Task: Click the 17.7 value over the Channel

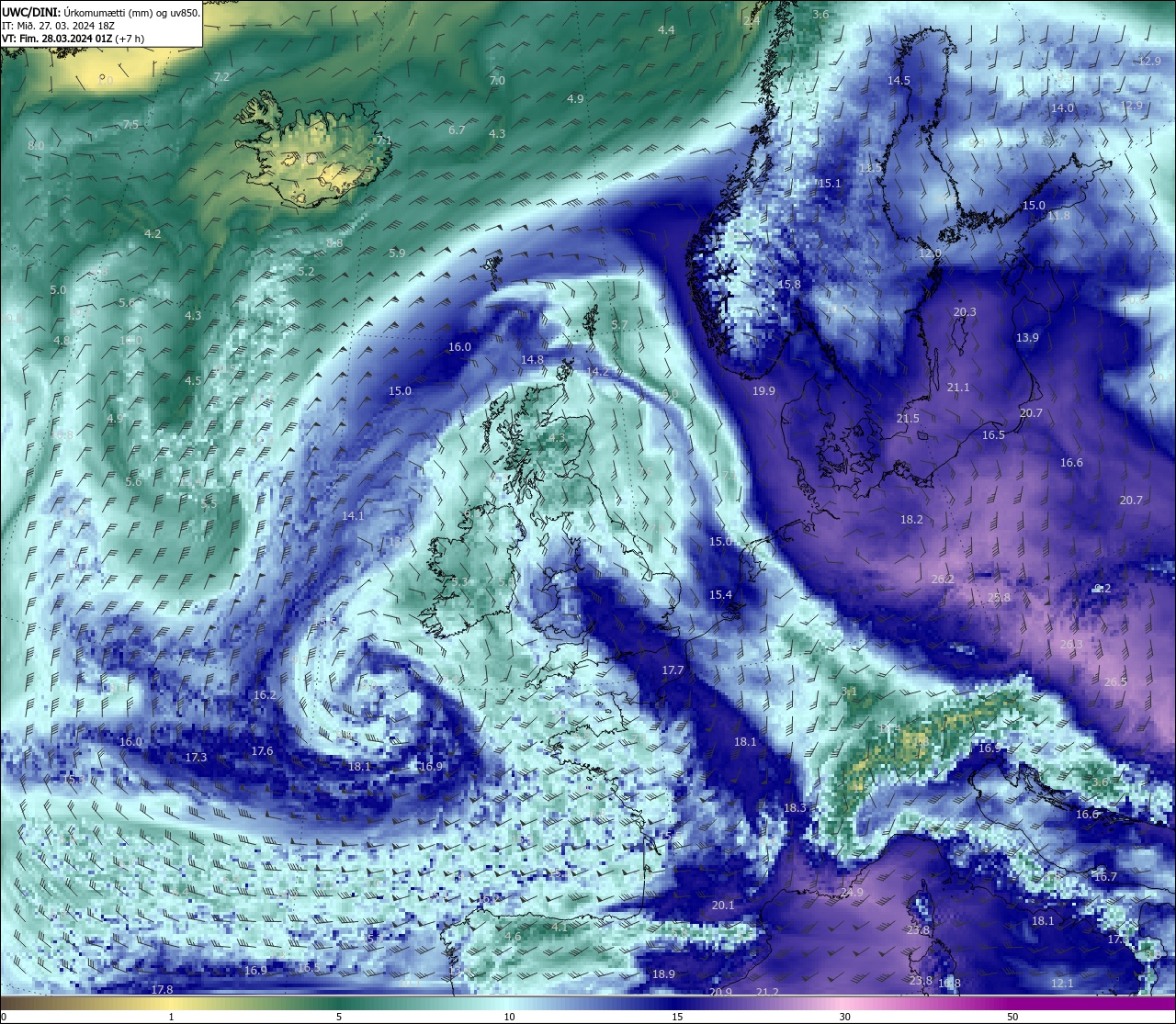Action: click(673, 670)
